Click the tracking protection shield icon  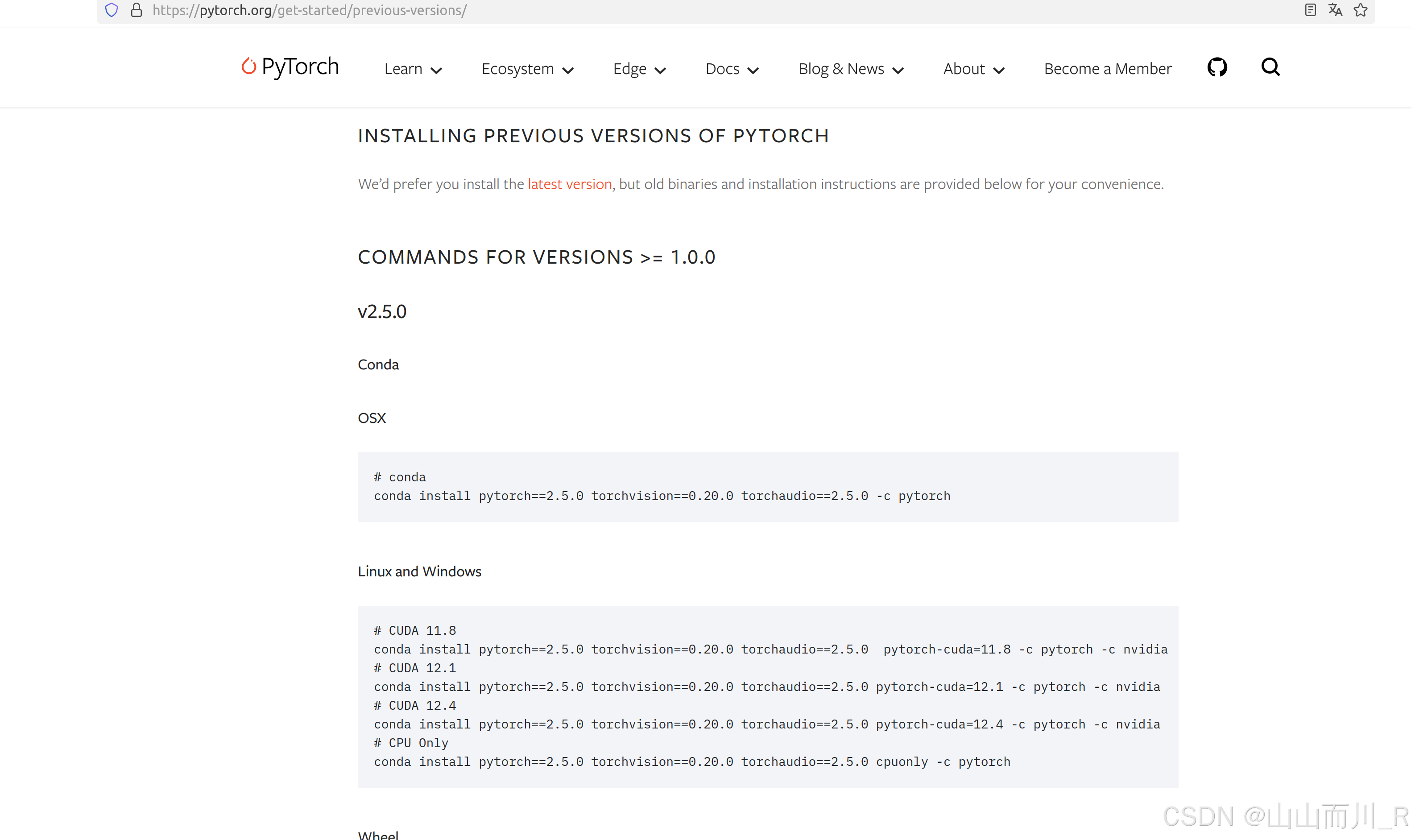(112, 10)
